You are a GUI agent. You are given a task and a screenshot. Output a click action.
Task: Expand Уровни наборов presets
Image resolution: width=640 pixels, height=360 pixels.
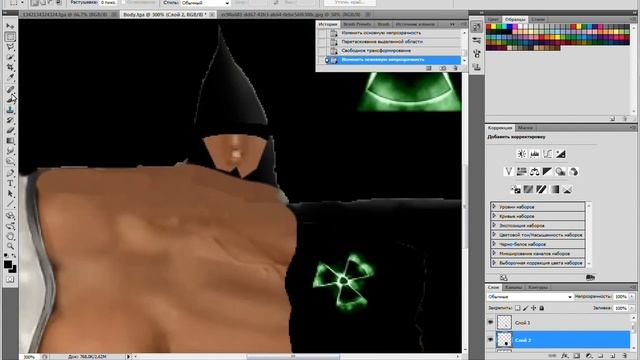pos(494,207)
